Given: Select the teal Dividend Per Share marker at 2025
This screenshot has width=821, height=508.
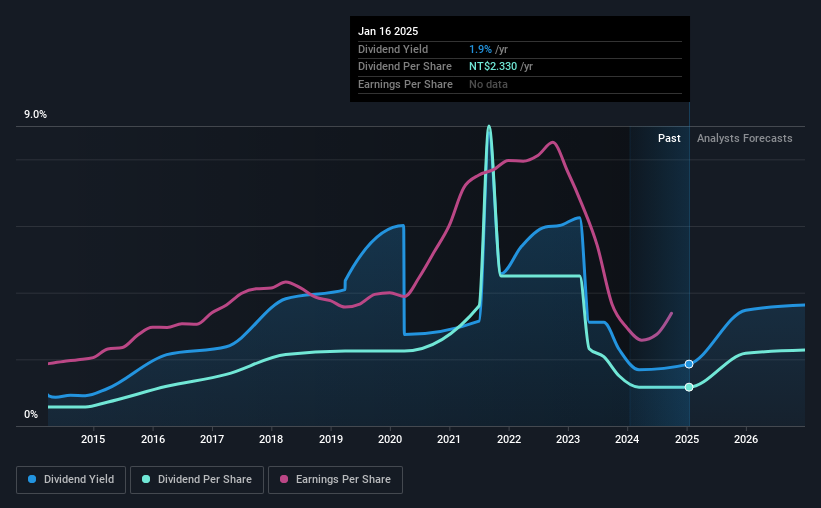Looking at the screenshot, I should tap(689, 387).
